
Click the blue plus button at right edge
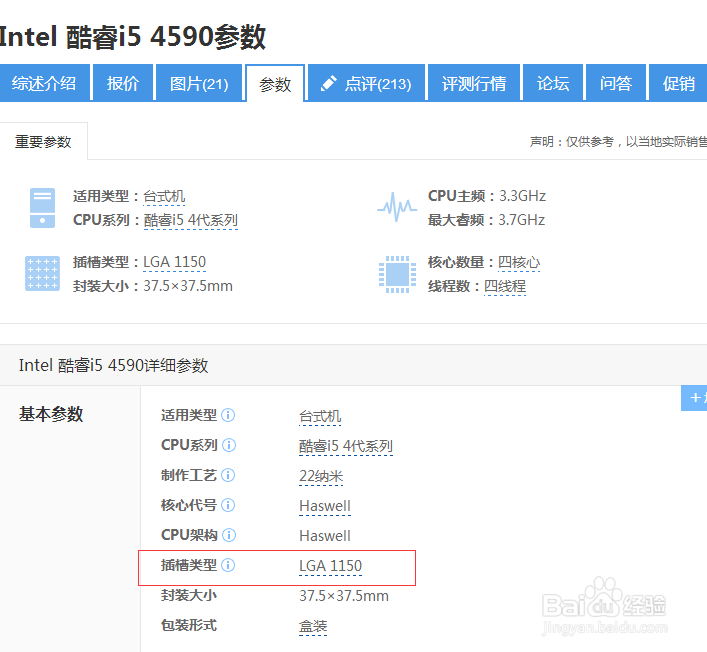(x=694, y=398)
